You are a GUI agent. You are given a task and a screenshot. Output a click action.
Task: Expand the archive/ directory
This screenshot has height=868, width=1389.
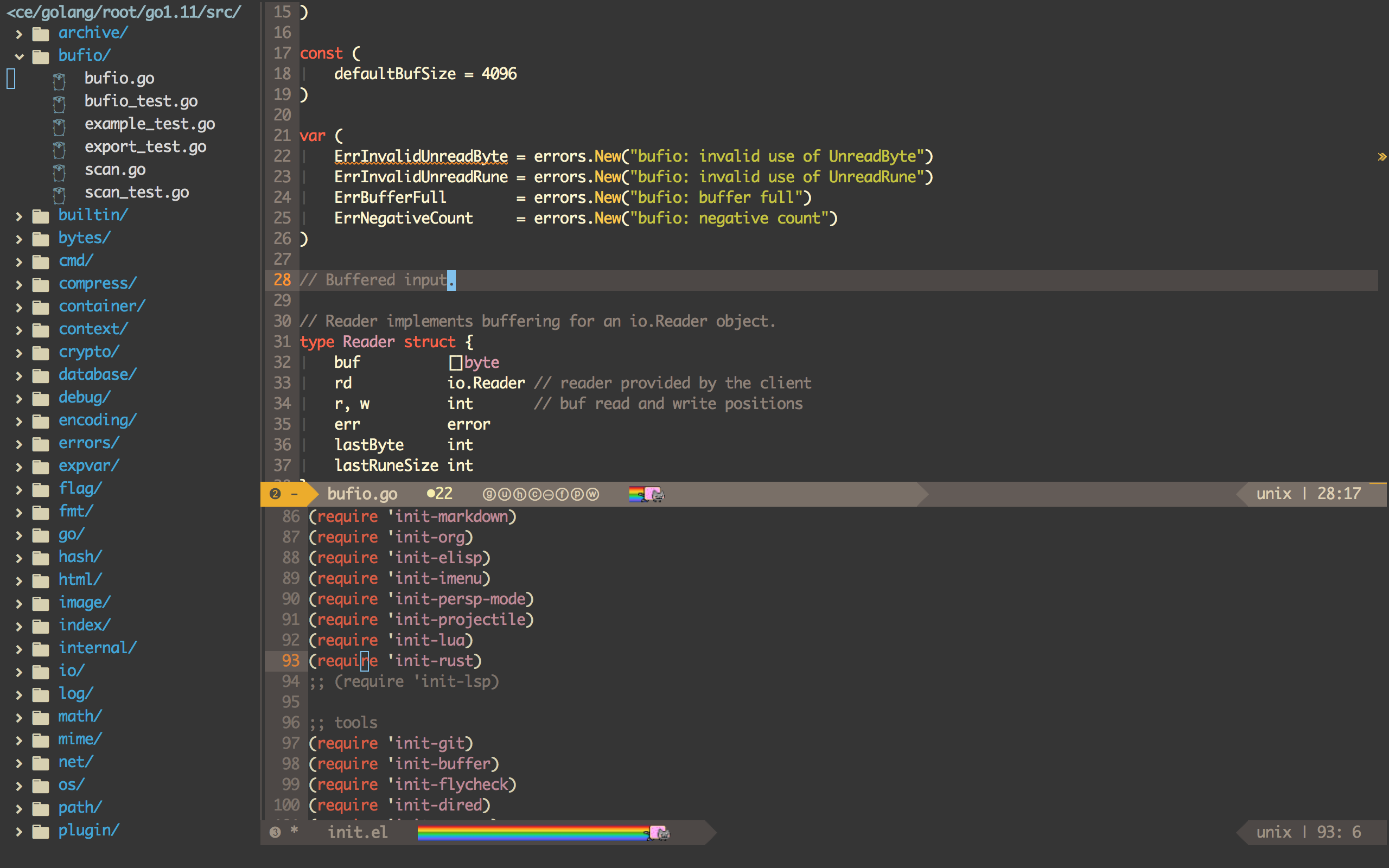click(x=20, y=34)
